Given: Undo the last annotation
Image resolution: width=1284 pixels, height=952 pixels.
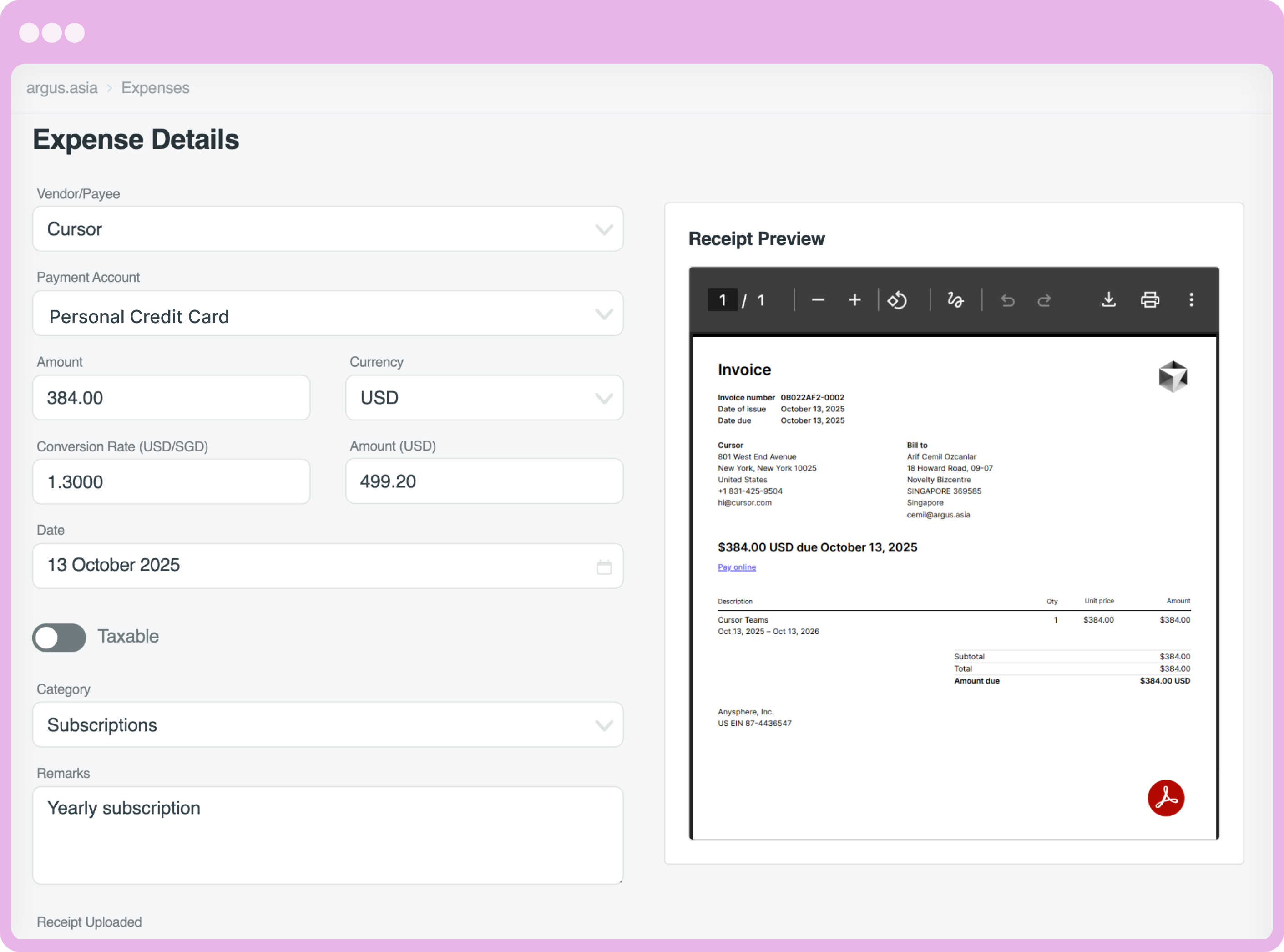Looking at the screenshot, I should click(1007, 299).
